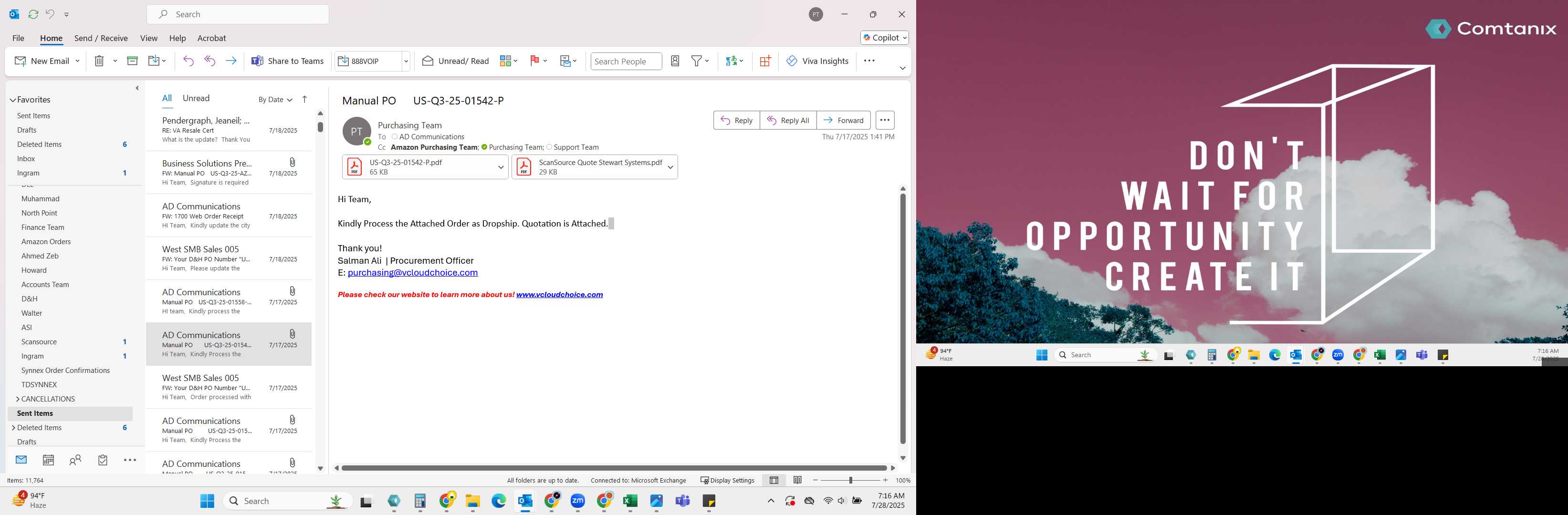Open the Calendar view icon

(48, 460)
